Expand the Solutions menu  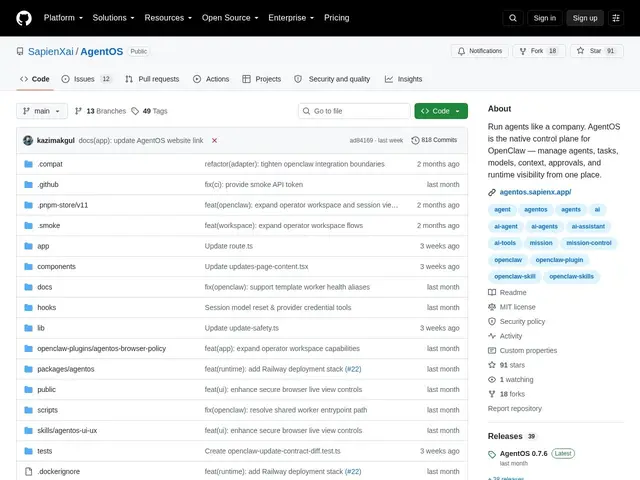[113, 18]
